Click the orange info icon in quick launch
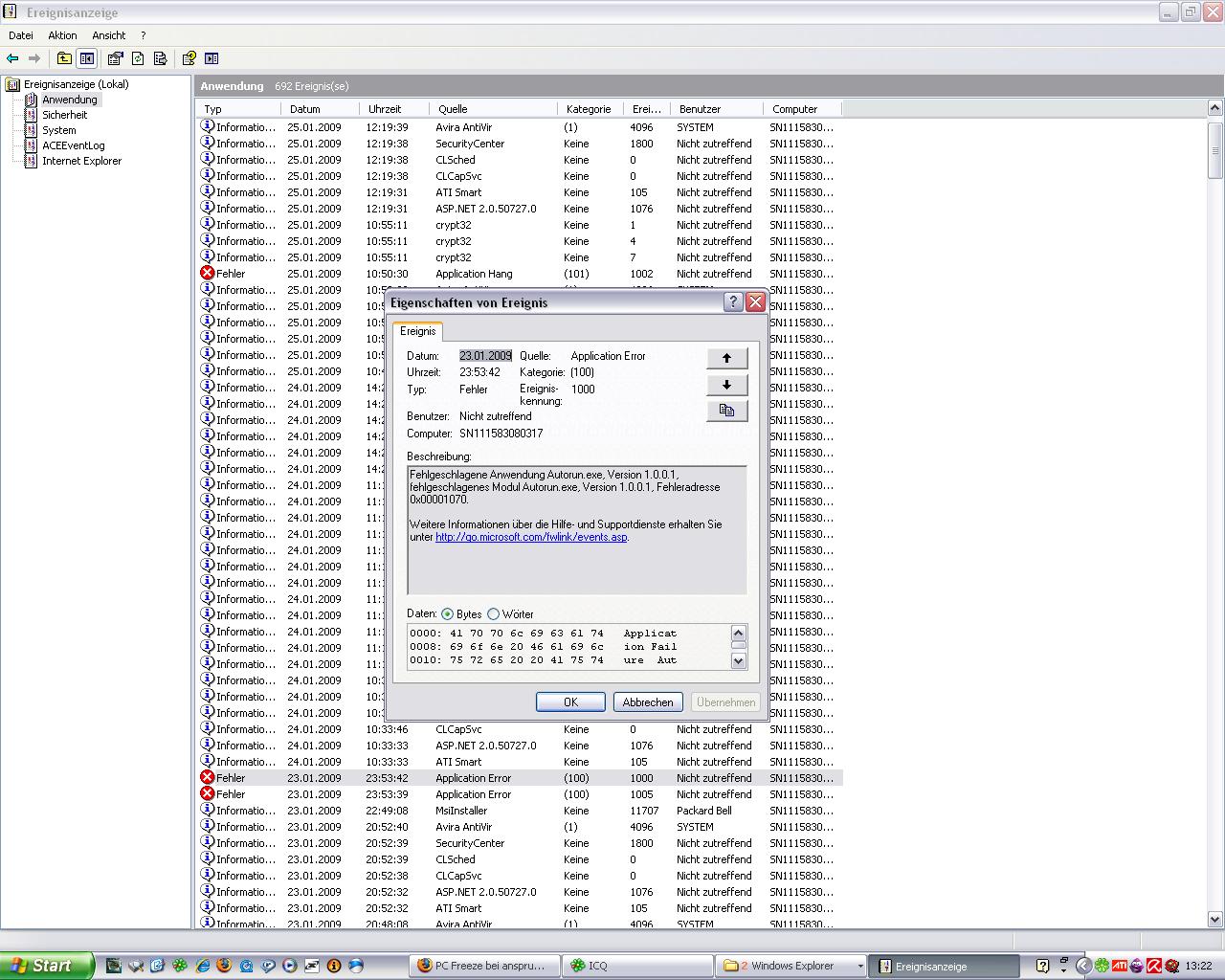Screen dimensions: 1225x980 point(334,966)
